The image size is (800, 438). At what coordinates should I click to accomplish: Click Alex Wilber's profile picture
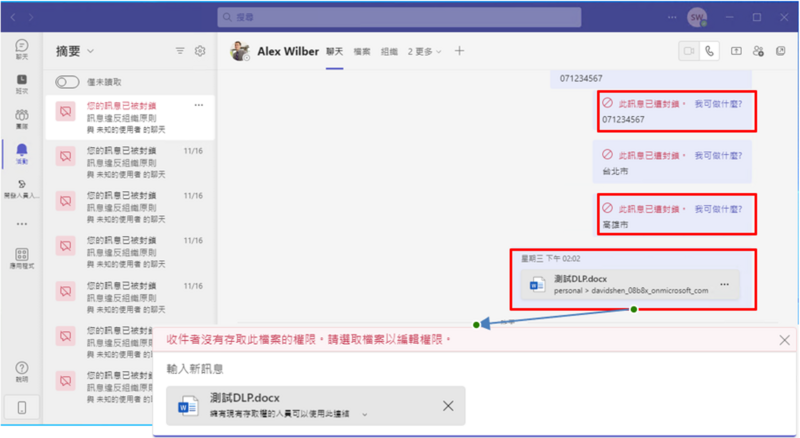(240, 51)
